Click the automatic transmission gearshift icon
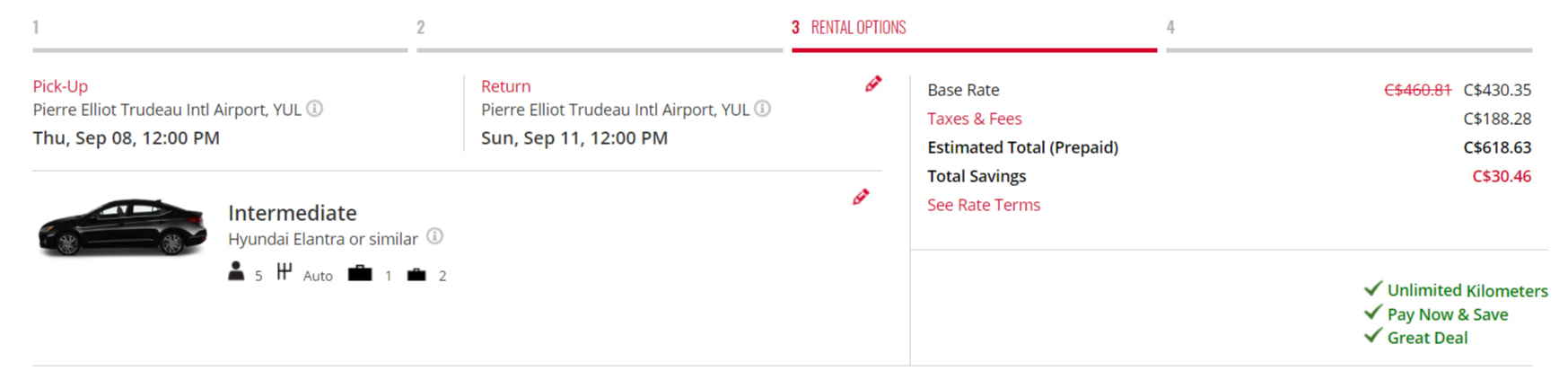This screenshot has height=371, width=1568. click(x=285, y=271)
